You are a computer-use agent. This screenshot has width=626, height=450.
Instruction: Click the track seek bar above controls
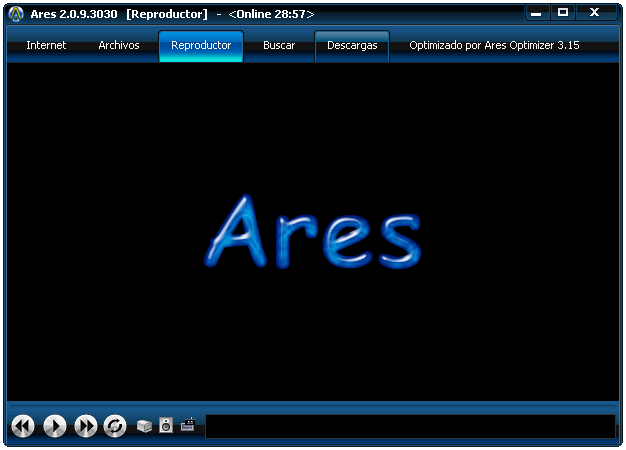coord(313,407)
